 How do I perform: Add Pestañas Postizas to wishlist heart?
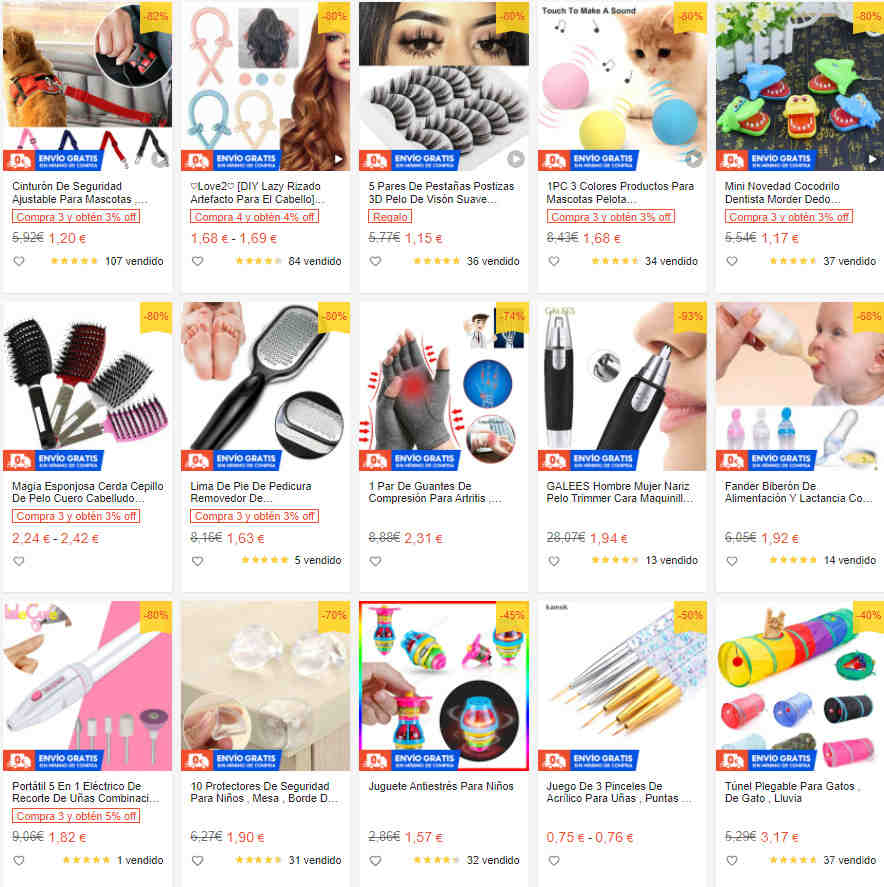coord(376,261)
